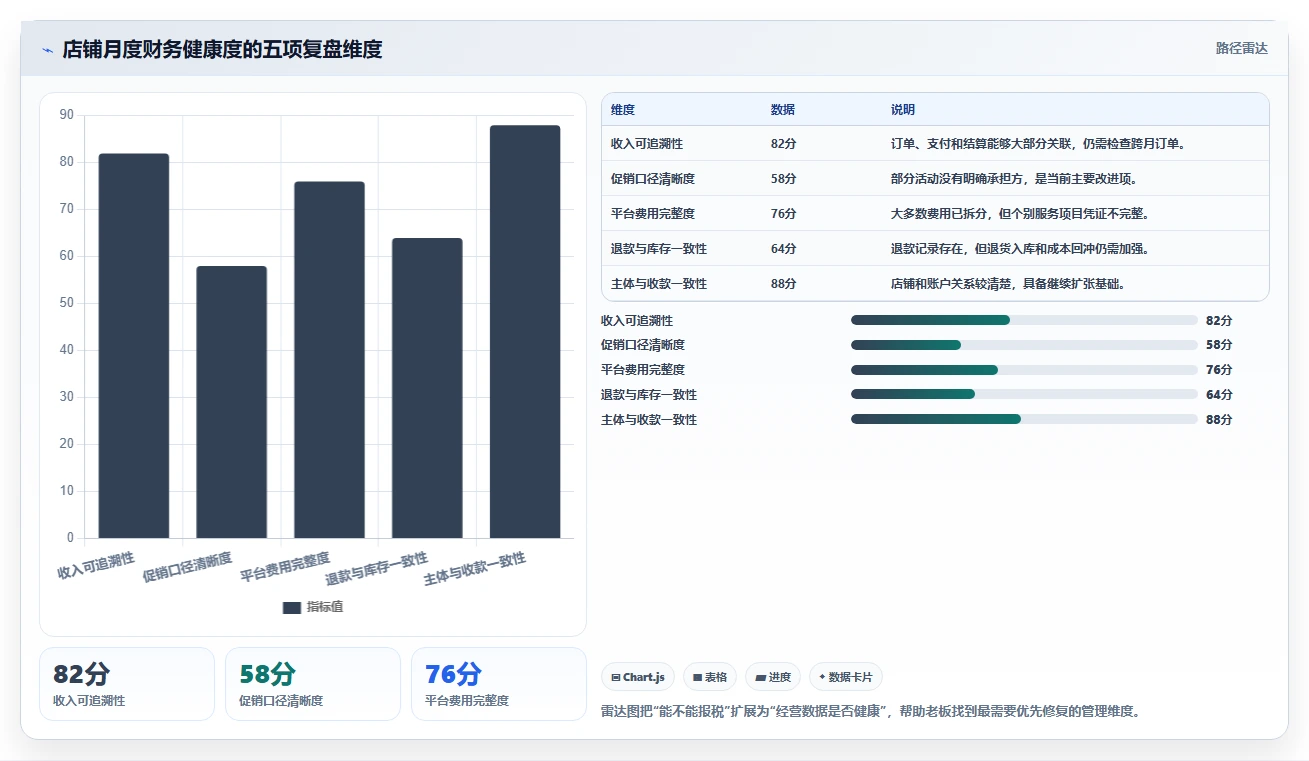Screen dimensions: 1309x761
Task: Click the 平台费用完整度 x-axis label
Action: click(285, 566)
